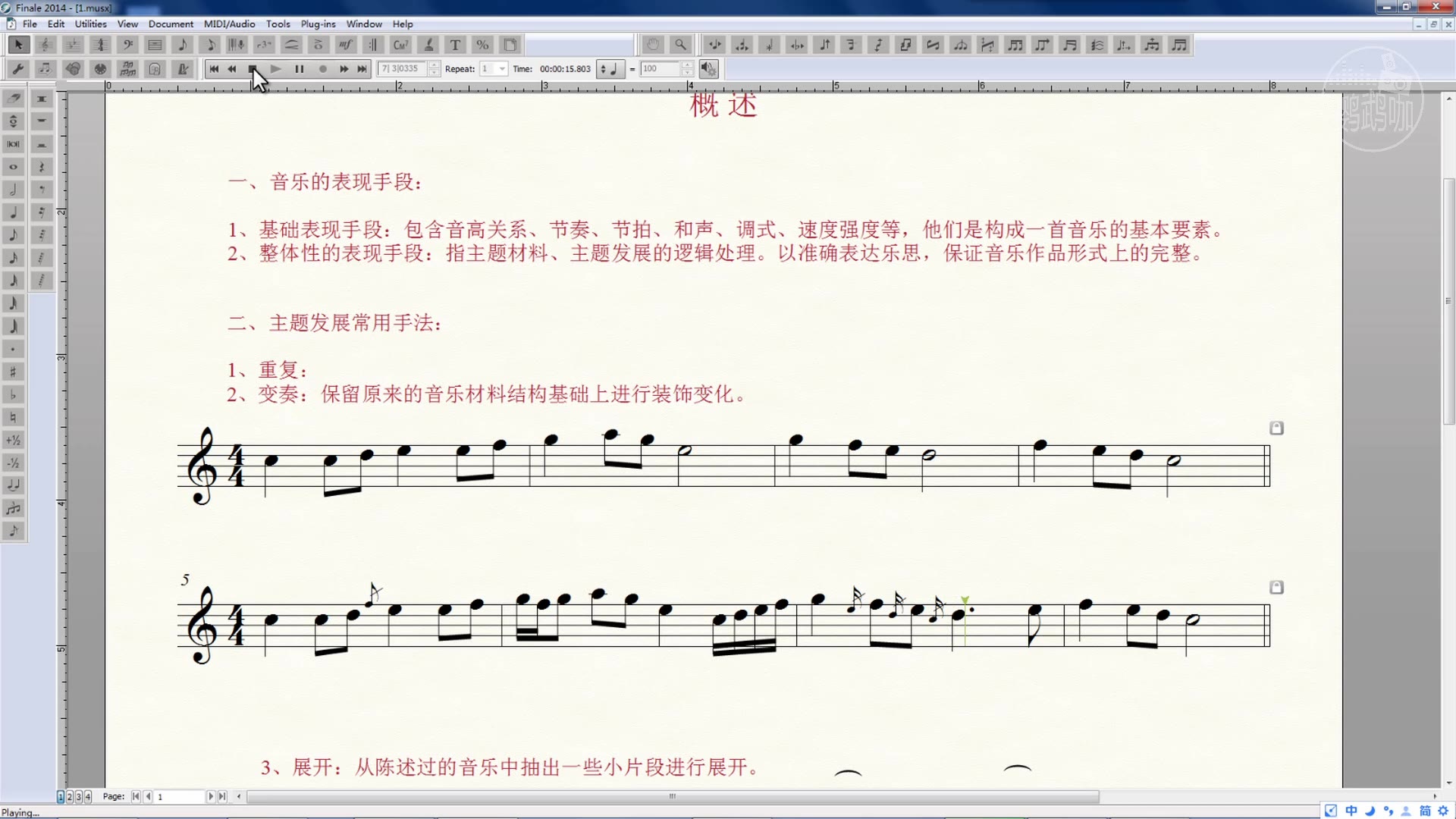The image size is (1456, 819).
Task: Open the MIDI/Audio menu
Action: (229, 23)
